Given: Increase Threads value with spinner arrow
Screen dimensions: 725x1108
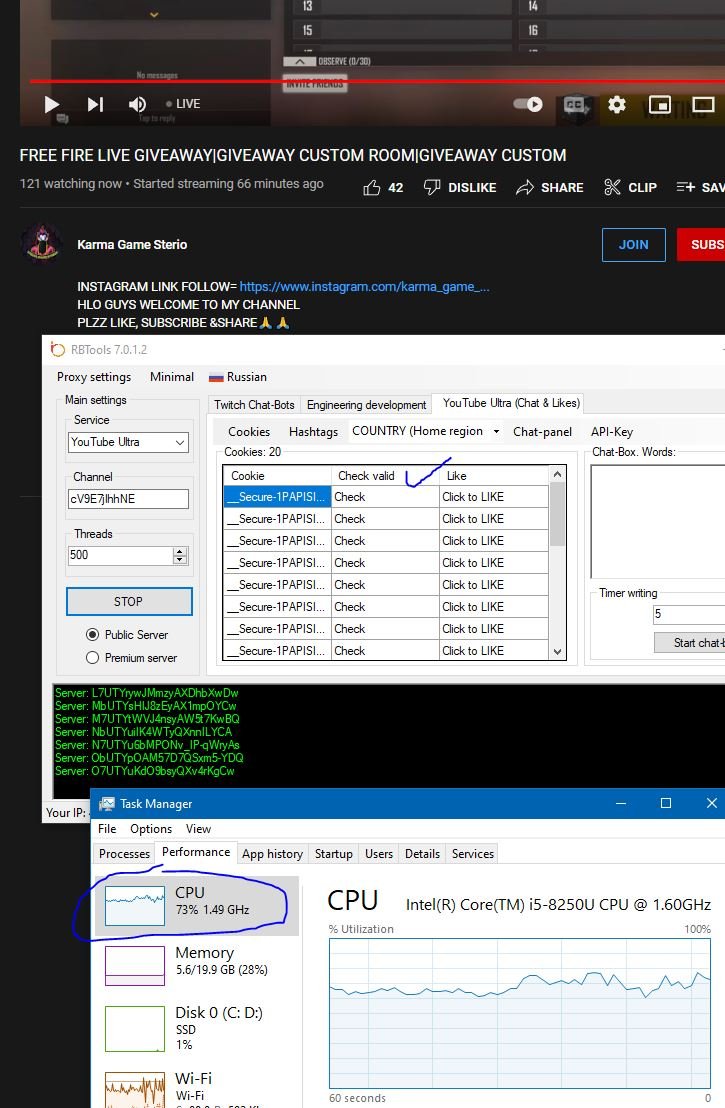Looking at the screenshot, I should [180, 550].
